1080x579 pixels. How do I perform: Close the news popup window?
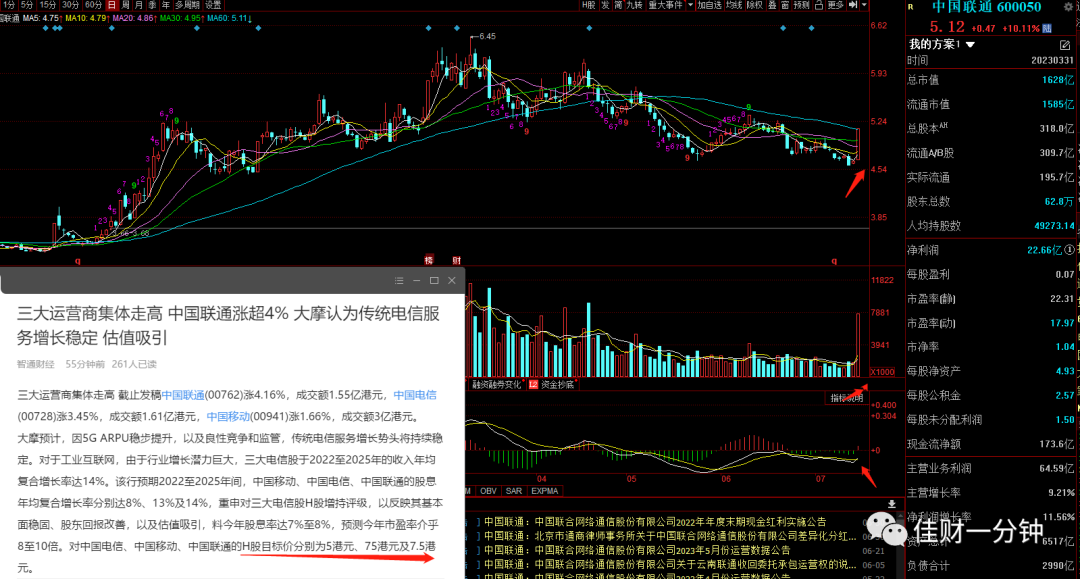pos(452,280)
